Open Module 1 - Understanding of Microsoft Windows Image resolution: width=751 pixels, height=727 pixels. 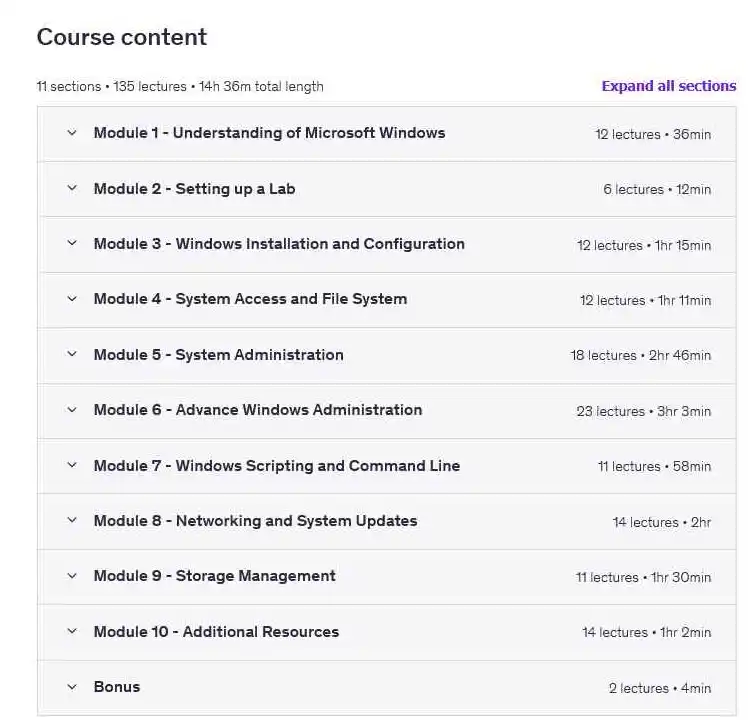click(x=269, y=133)
